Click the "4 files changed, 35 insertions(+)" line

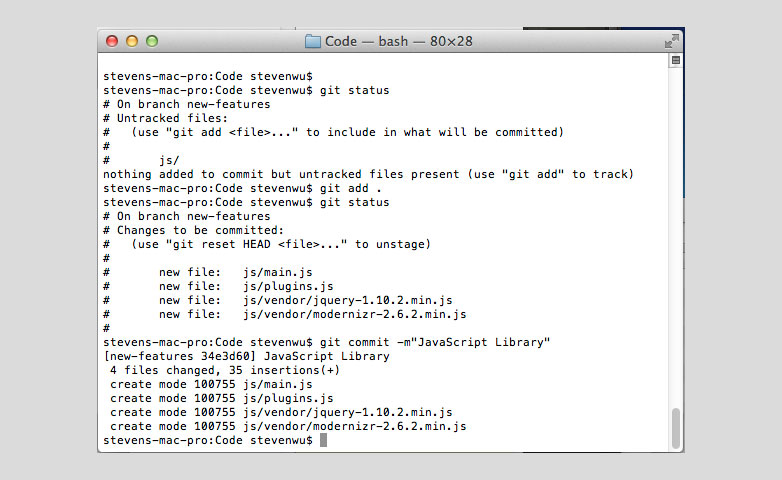[224, 370]
